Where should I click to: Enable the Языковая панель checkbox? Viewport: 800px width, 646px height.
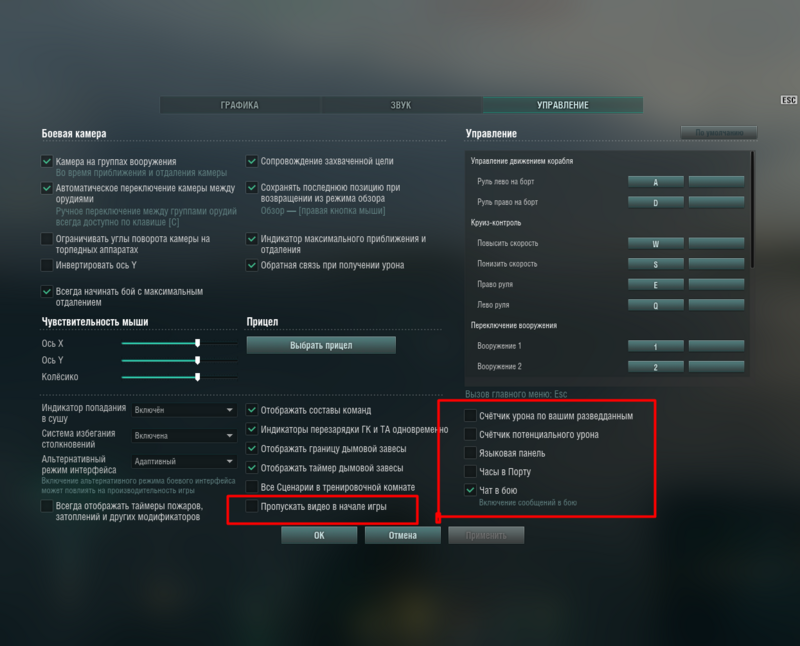[471, 453]
